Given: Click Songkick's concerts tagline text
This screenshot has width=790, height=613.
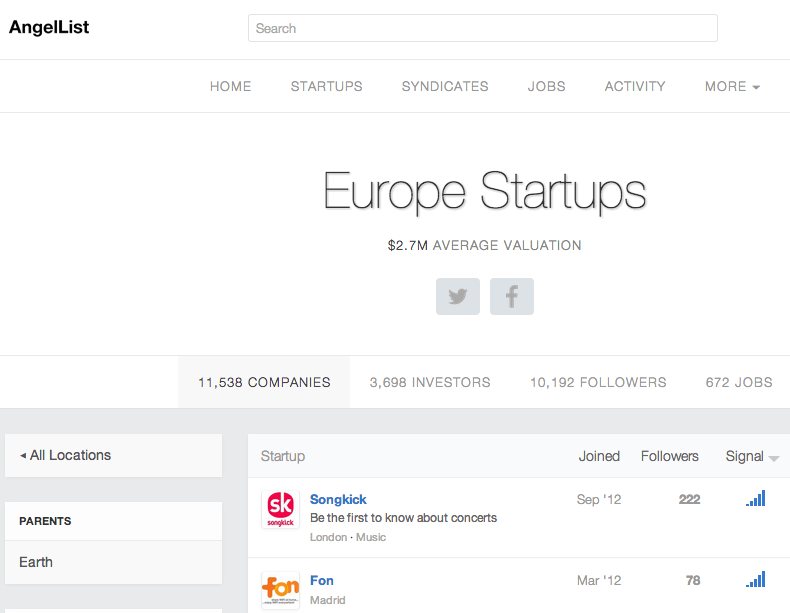Looking at the screenshot, I should tap(404, 518).
